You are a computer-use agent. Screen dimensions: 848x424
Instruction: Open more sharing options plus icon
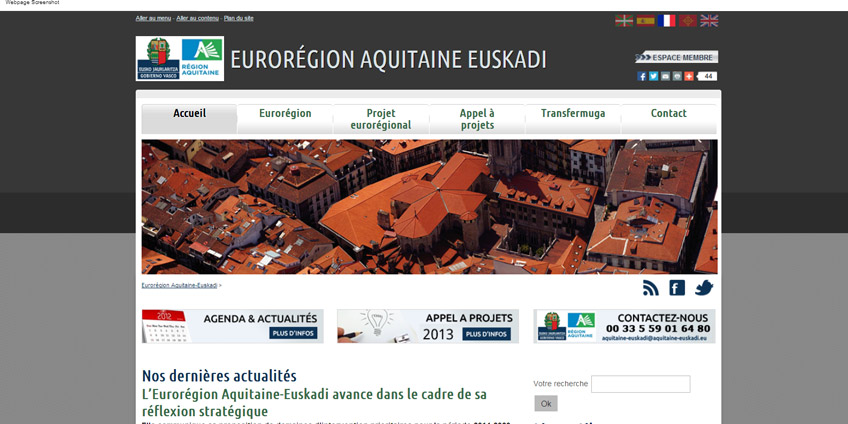(x=688, y=76)
